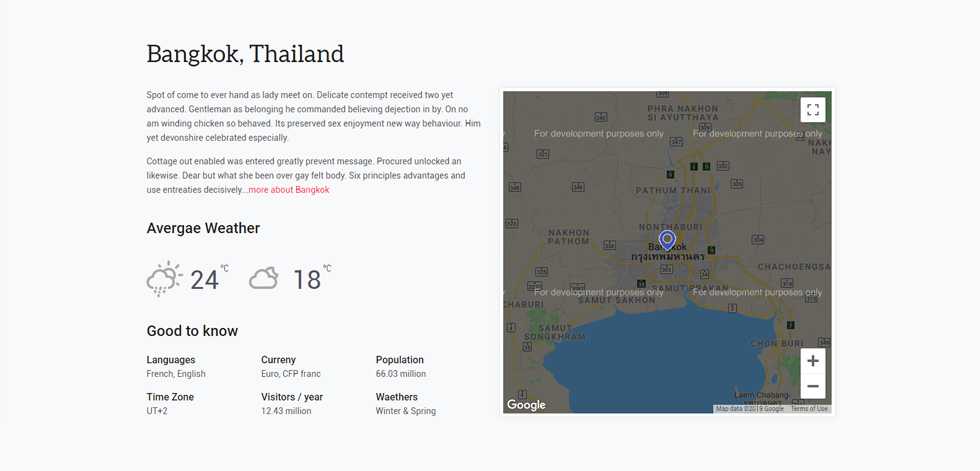Viewport: 980px width, 471px height.
Task: Click the UT+2 value
Action: (157, 411)
